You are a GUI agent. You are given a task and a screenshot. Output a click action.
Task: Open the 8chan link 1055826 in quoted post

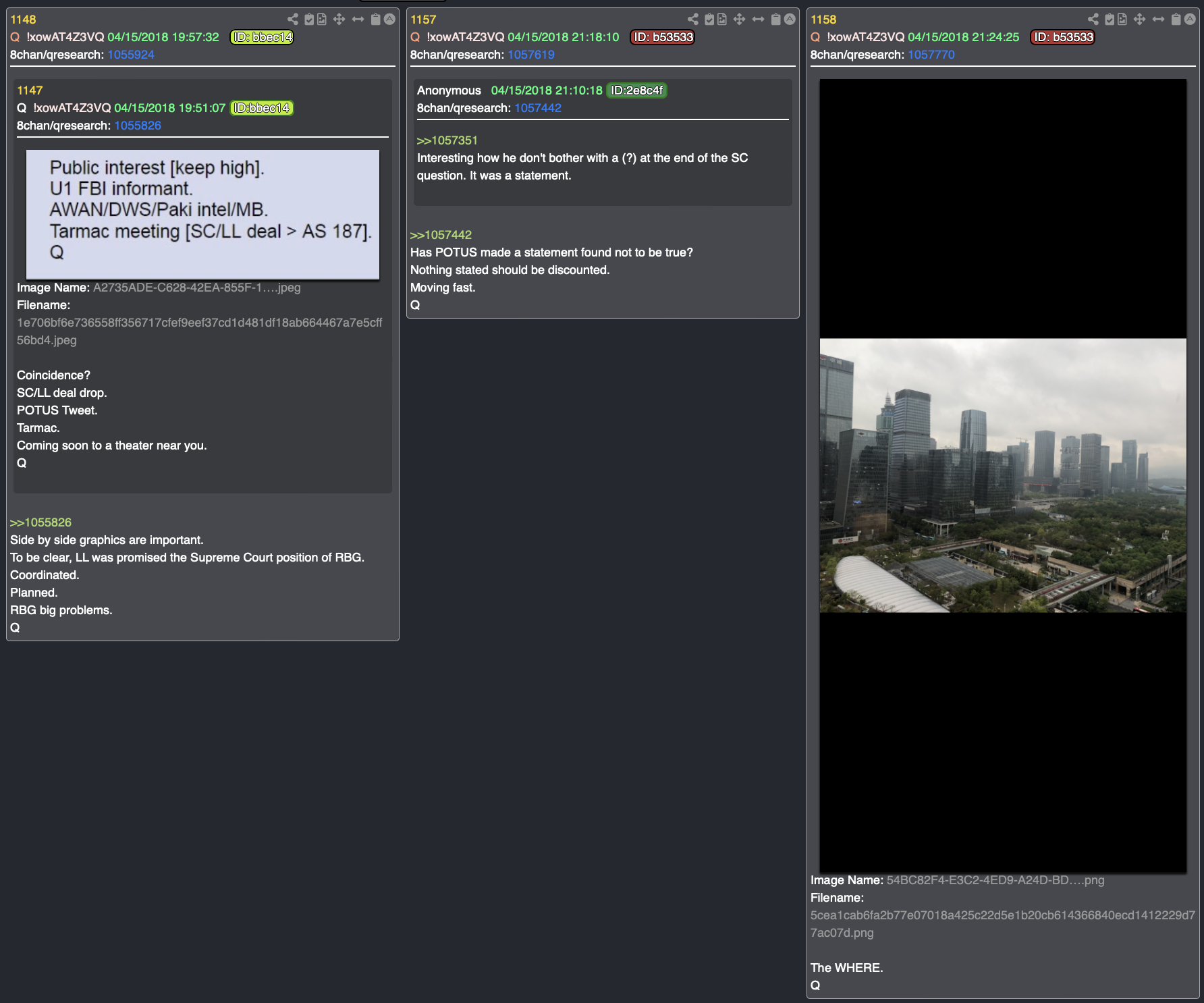point(138,126)
